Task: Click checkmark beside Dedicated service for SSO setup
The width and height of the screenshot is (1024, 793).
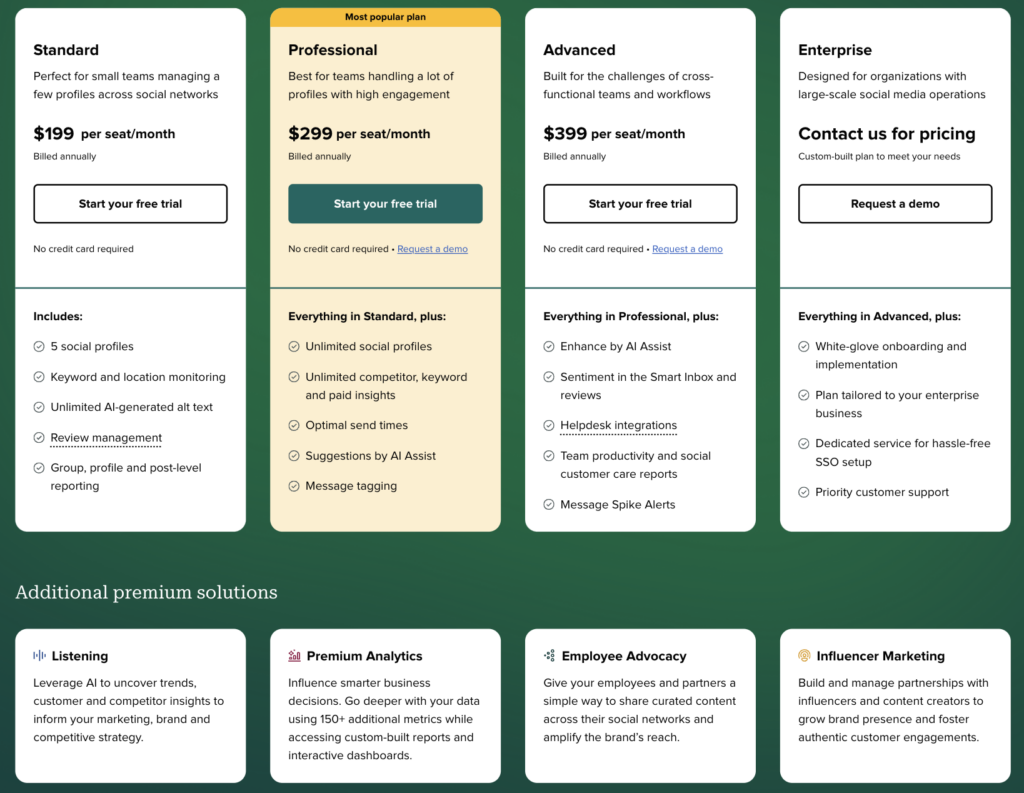Action: [x=804, y=444]
